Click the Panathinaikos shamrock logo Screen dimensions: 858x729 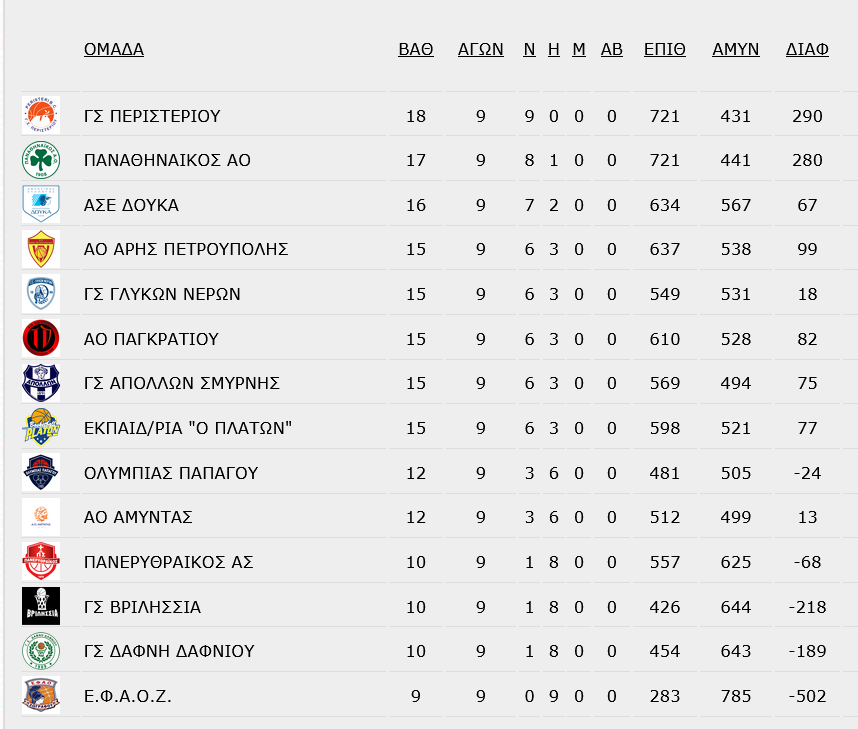pyautogui.click(x=41, y=160)
